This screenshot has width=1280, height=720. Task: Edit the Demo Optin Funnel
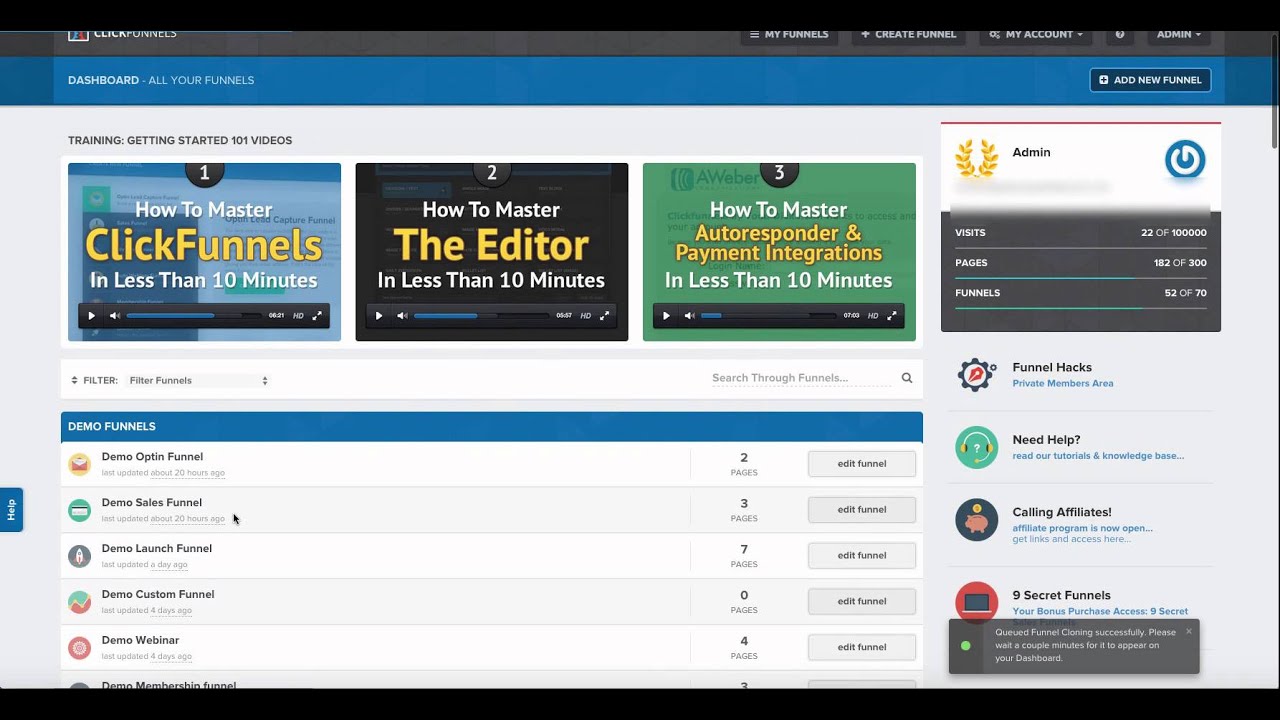862,464
